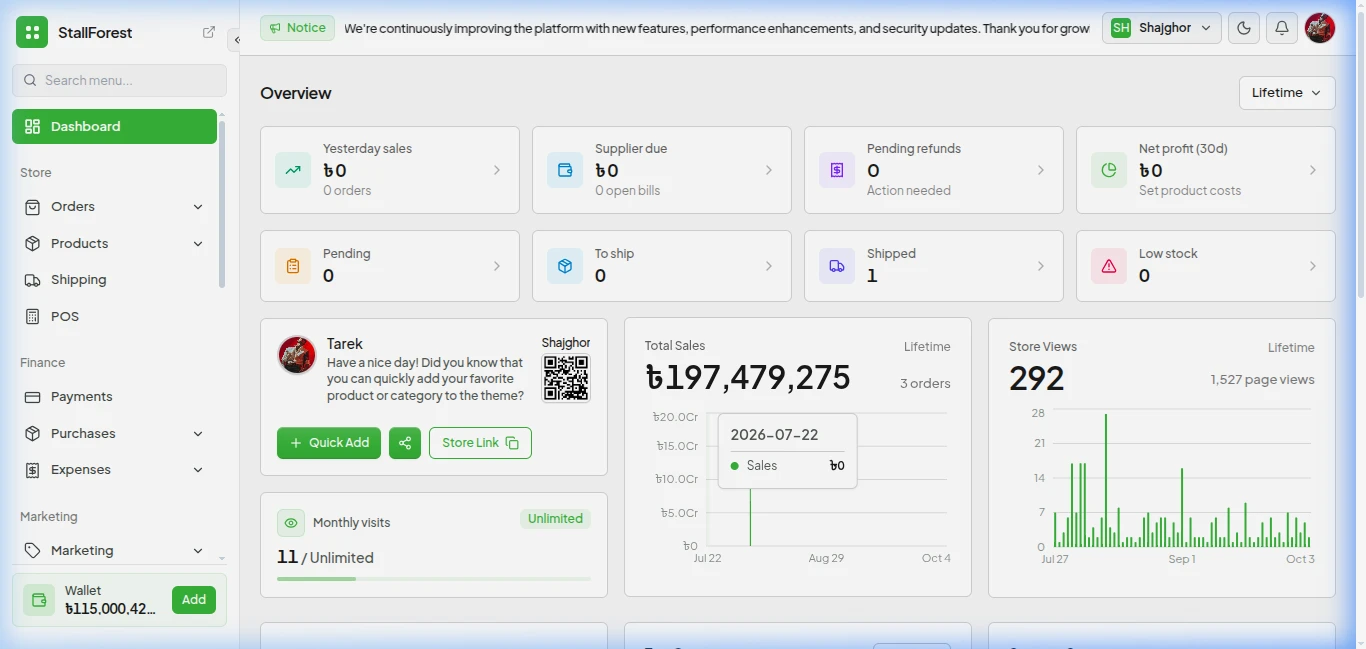Click the Expenses receipt icon
Image resolution: width=1366 pixels, height=649 pixels.
(x=32, y=470)
